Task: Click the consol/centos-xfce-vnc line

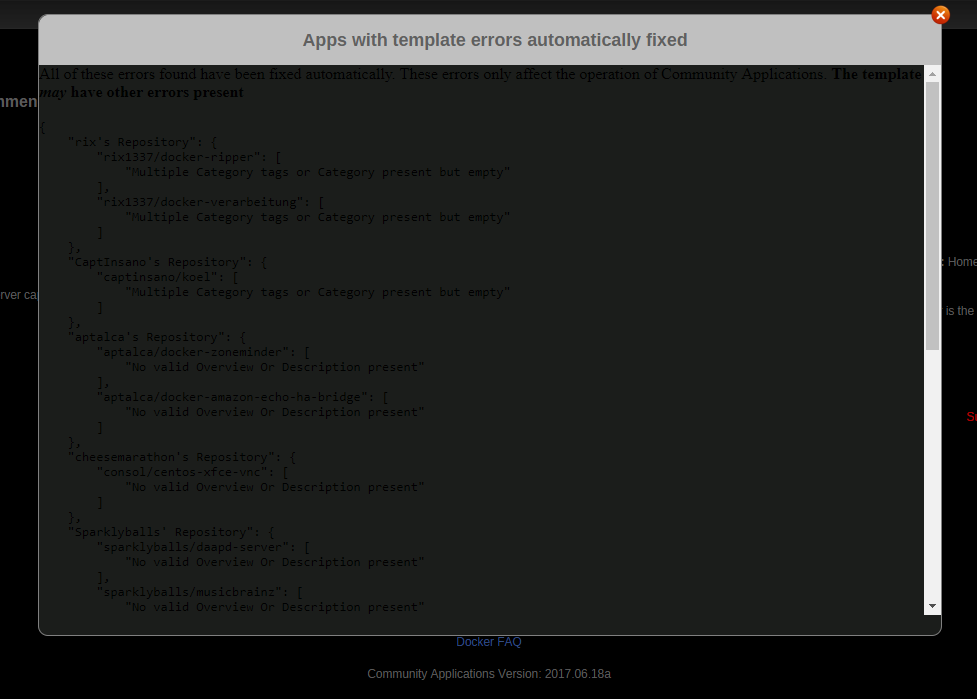Action: tap(192, 472)
